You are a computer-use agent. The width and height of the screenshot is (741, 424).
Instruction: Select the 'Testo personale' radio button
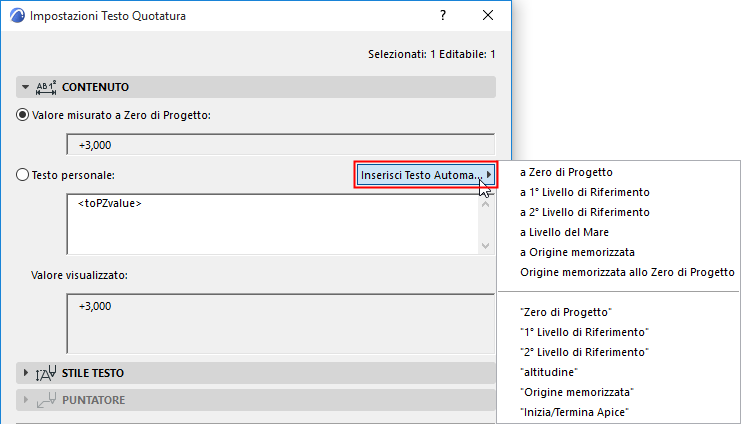(x=23, y=175)
